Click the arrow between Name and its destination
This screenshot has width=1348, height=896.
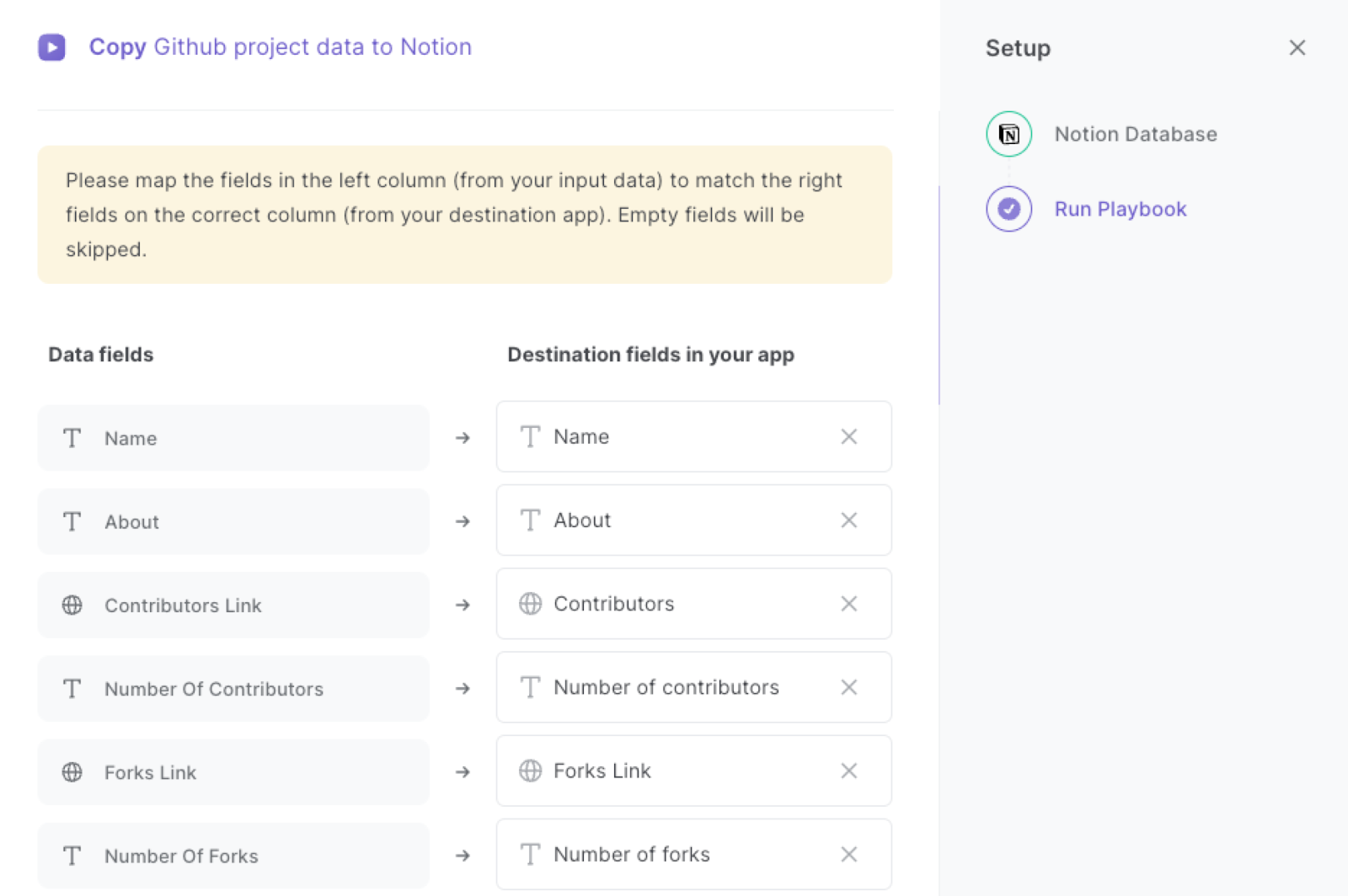pyautogui.click(x=463, y=438)
